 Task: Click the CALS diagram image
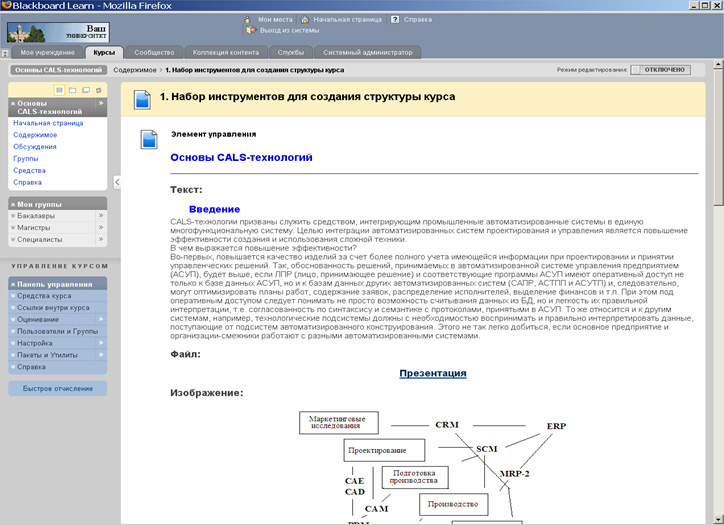point(433,466)
